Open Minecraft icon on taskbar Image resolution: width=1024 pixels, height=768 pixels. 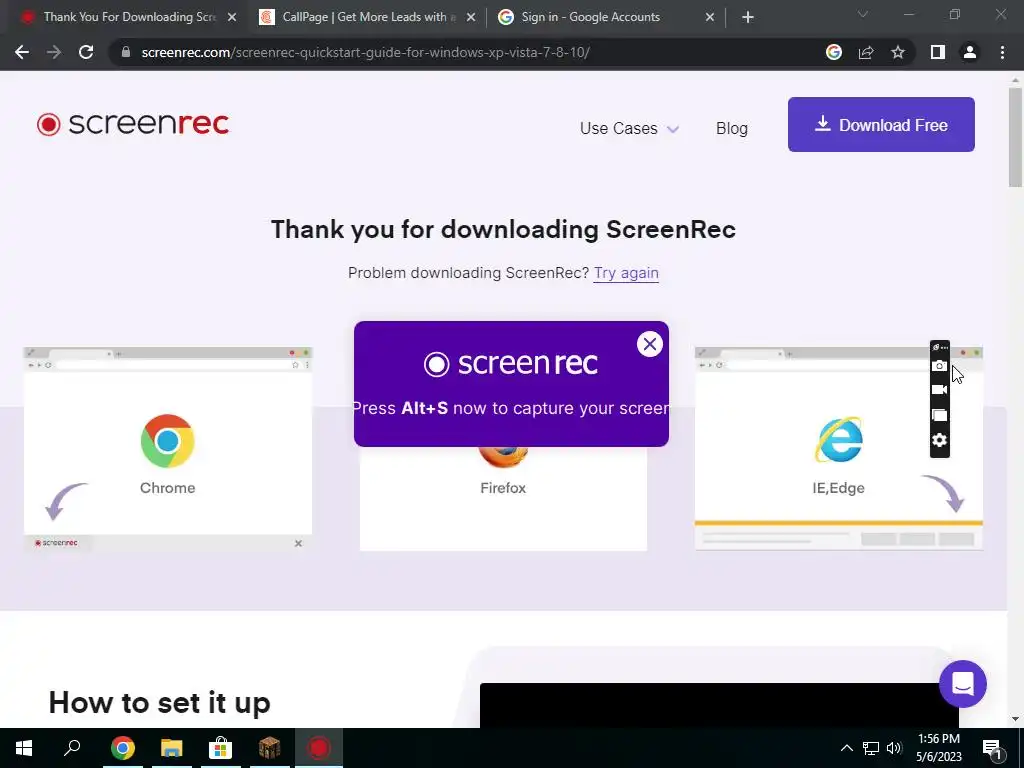[270, 748]
